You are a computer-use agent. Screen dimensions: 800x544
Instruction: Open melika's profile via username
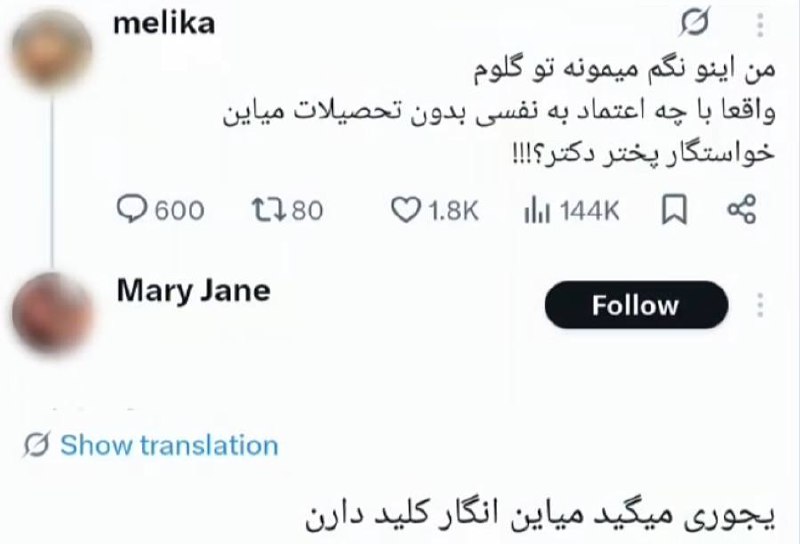(x=165, y=24)
